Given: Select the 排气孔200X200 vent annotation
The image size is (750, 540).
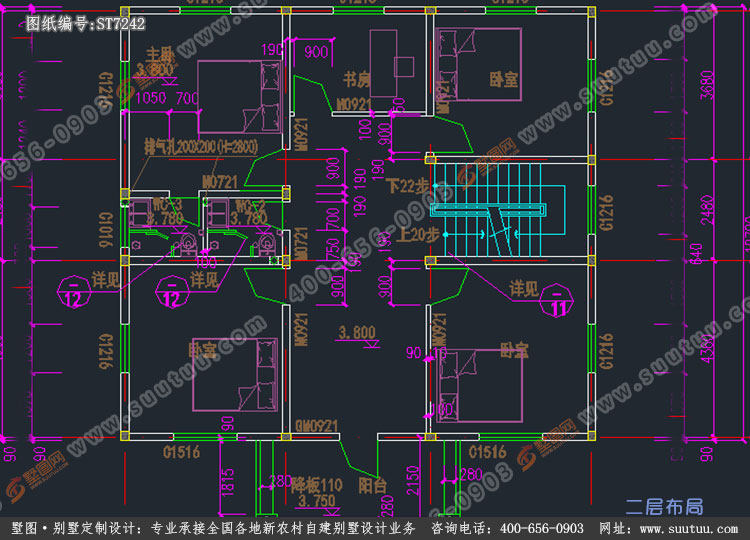Looking at the screenshot, I should tap(201, 147).
